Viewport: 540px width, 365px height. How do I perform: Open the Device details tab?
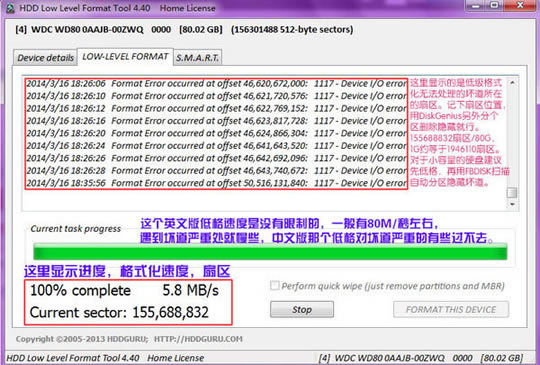[45, 58]
